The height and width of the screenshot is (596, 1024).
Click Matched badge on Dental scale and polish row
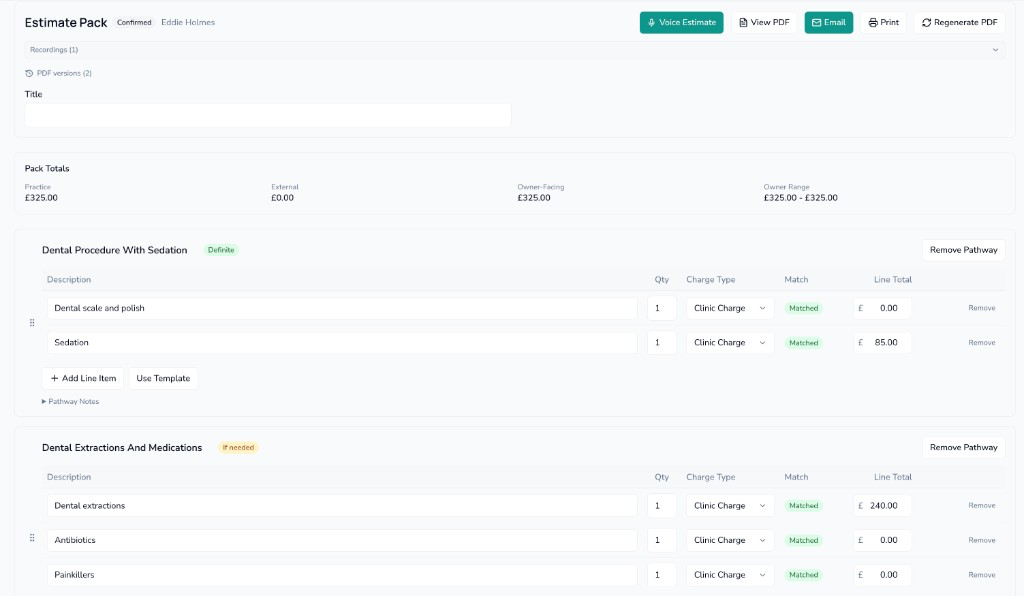[803, 308]
